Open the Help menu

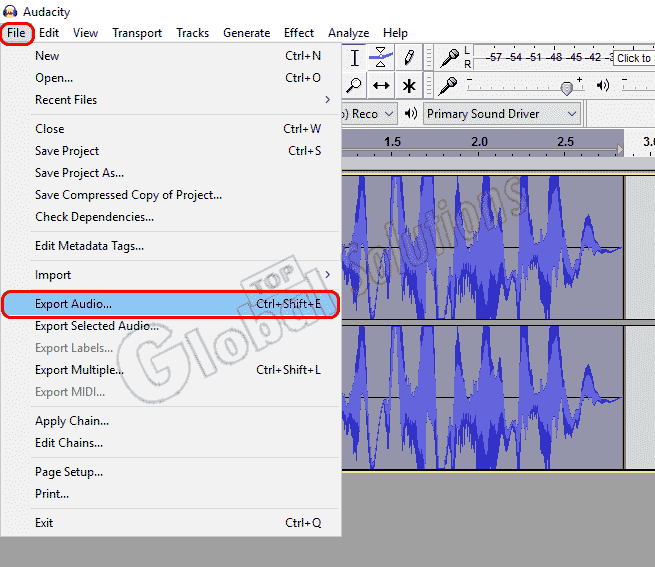coord(395,33)
